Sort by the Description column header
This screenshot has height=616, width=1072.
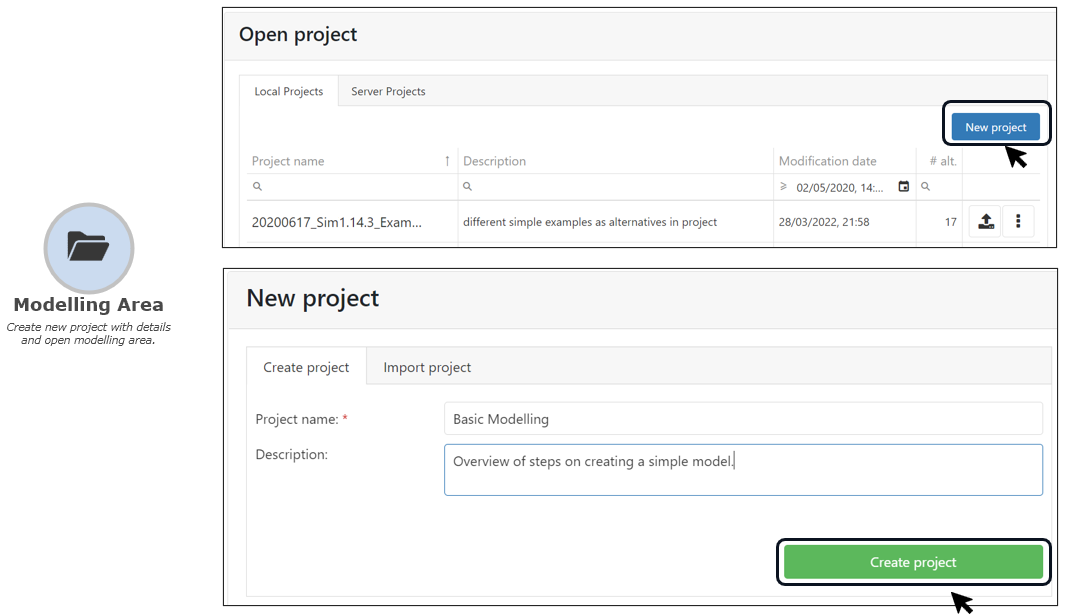pyautogui.click(x=494, y=161)
